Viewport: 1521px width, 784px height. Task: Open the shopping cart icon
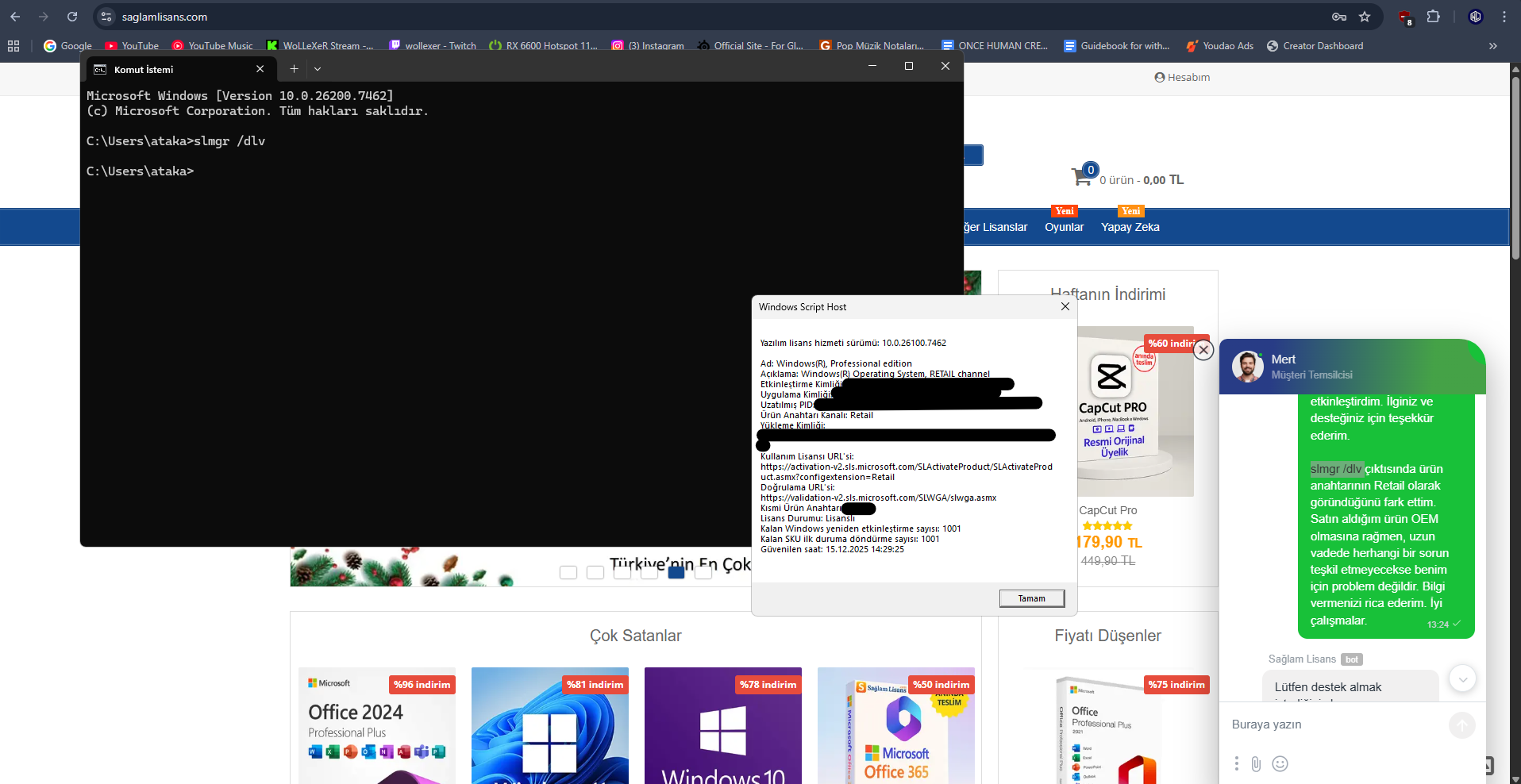(x=1083, y=175)
